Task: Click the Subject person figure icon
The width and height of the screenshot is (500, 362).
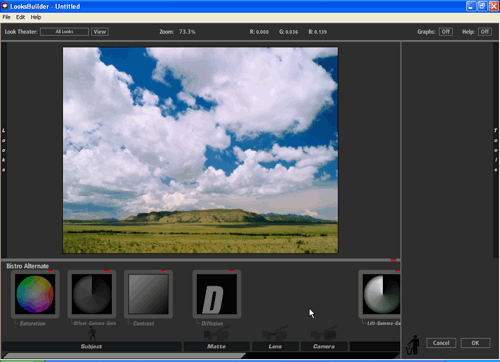Action: coord(92,334)
